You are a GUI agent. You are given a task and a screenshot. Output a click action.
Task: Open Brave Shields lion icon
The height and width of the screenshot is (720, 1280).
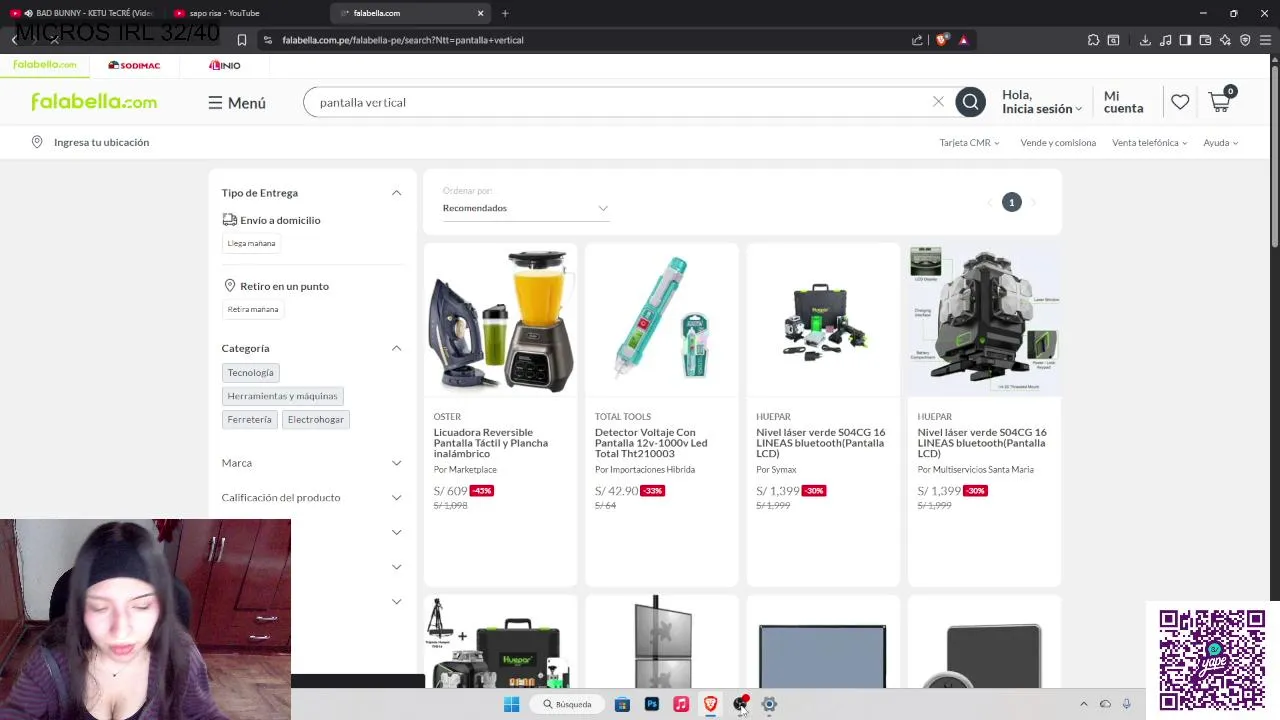click(x=941, y=40)
